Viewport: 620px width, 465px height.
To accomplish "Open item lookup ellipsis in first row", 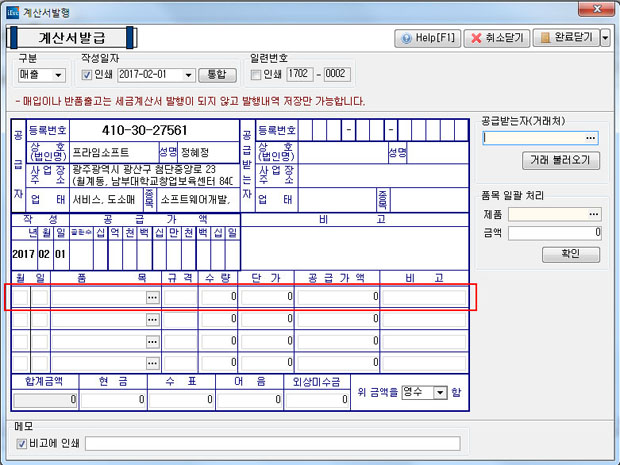I will pyautogui.click(x=152, y=297).
